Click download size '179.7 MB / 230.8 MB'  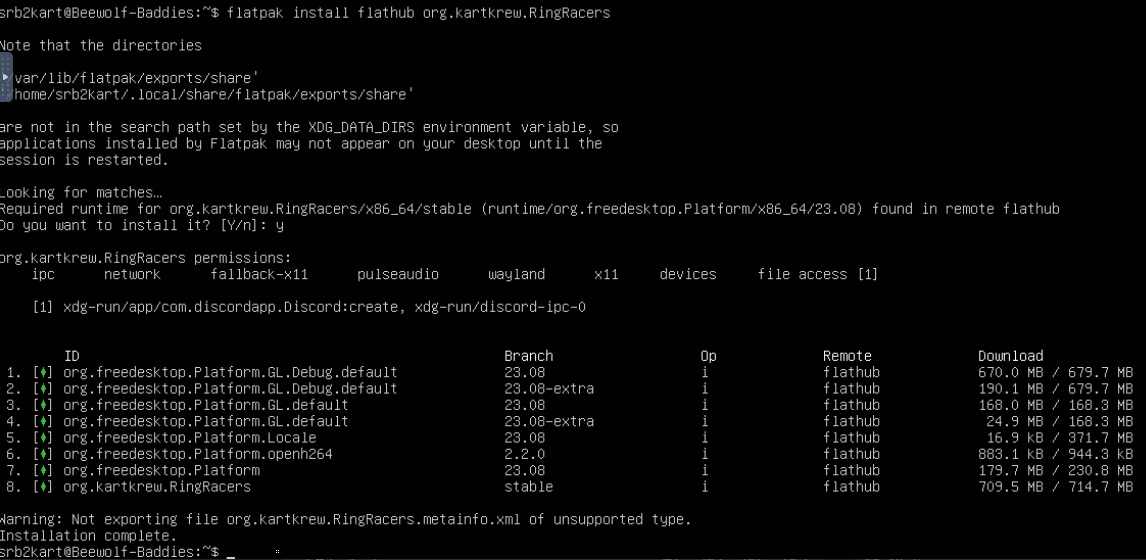tap(1055, 470)
